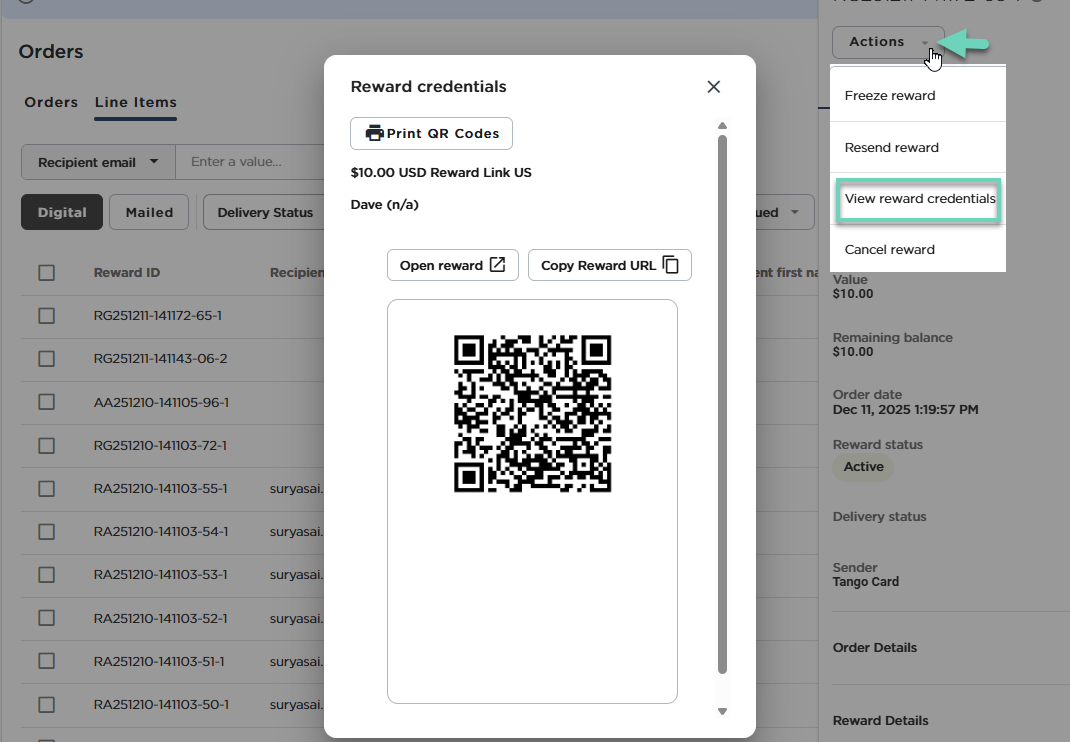Click the Enter a value search field
This screenshot has width=1070, height=742.
click(x=248, y=162)
